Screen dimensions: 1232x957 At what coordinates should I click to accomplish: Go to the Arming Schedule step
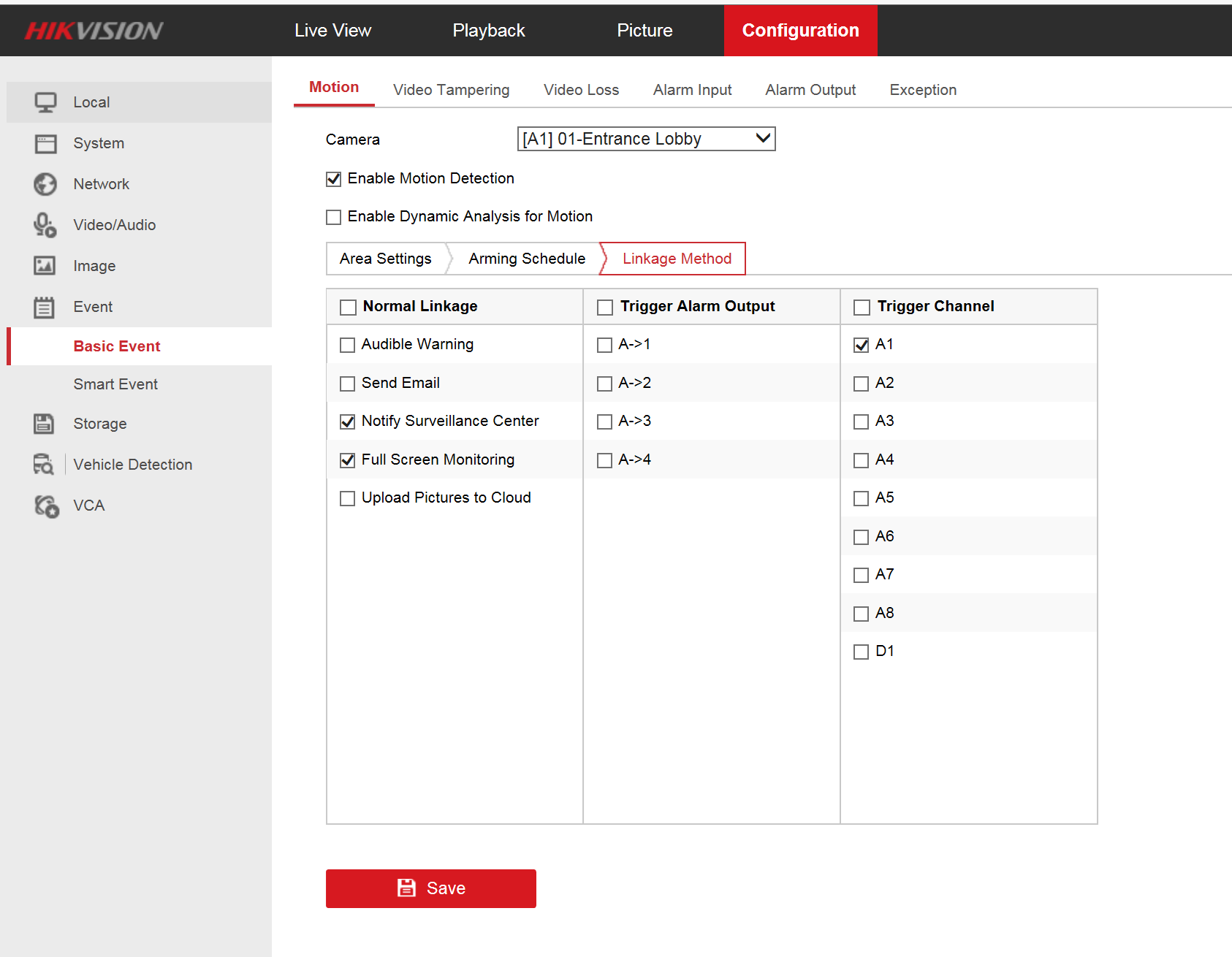526,259
